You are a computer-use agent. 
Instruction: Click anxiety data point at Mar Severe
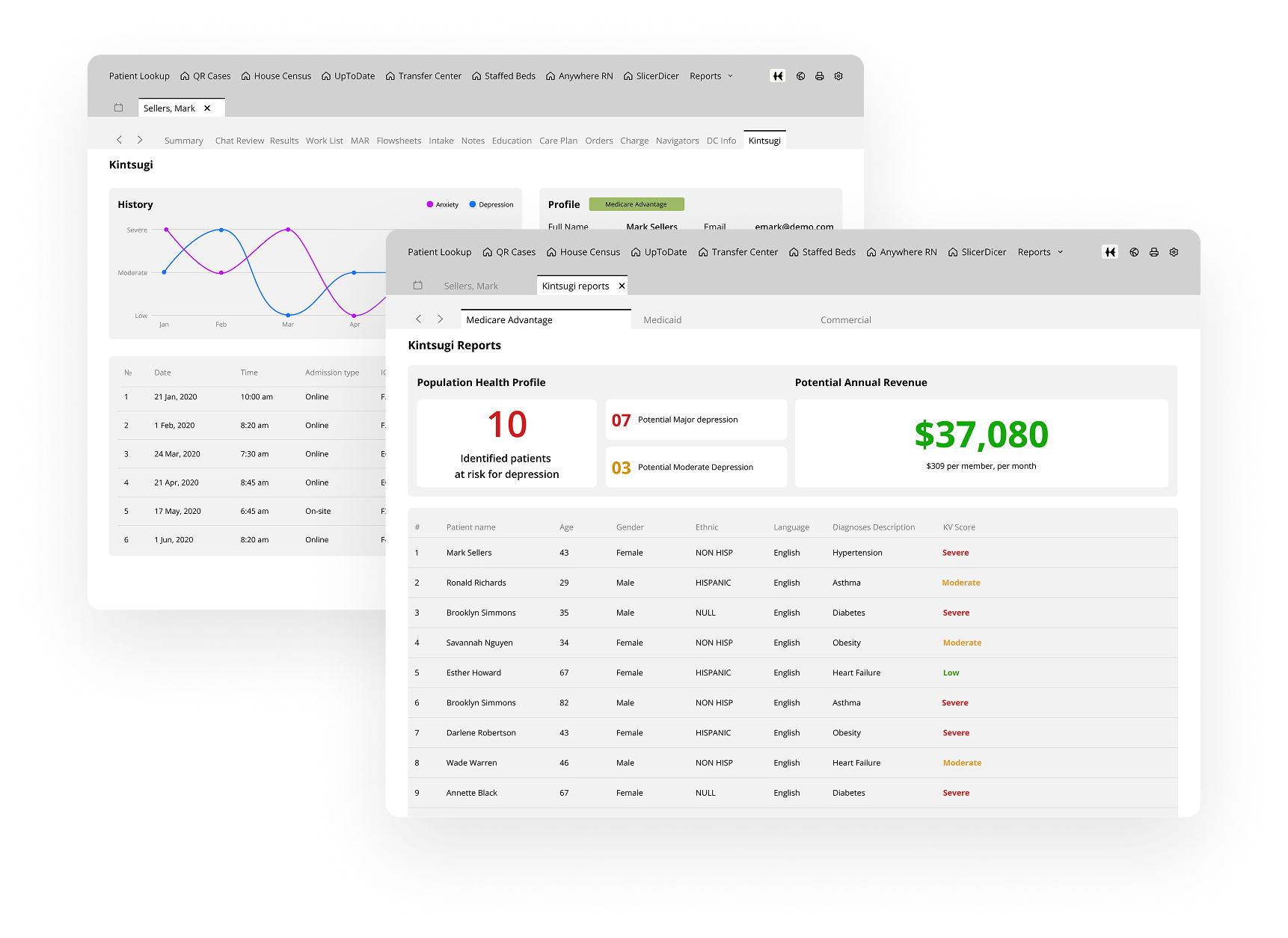pos(288,230)
